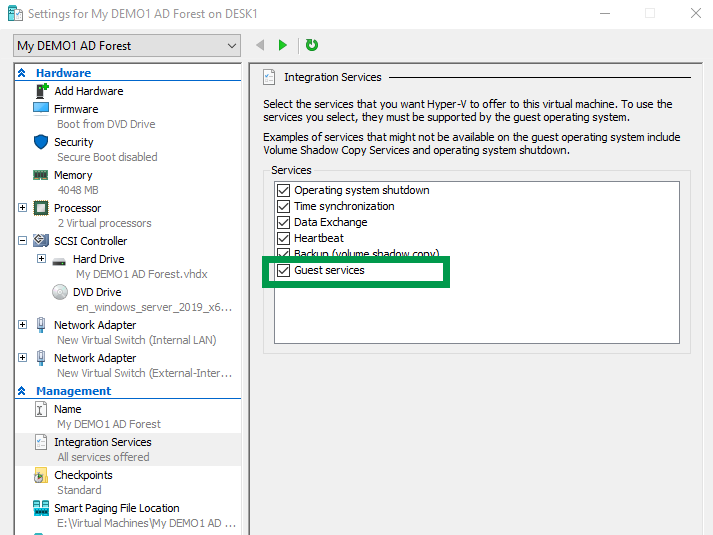Open the My DEMO1 AD Forest dropdown
Image resolution: width=713 pixels, height=535 pixels.
point(128,46)
